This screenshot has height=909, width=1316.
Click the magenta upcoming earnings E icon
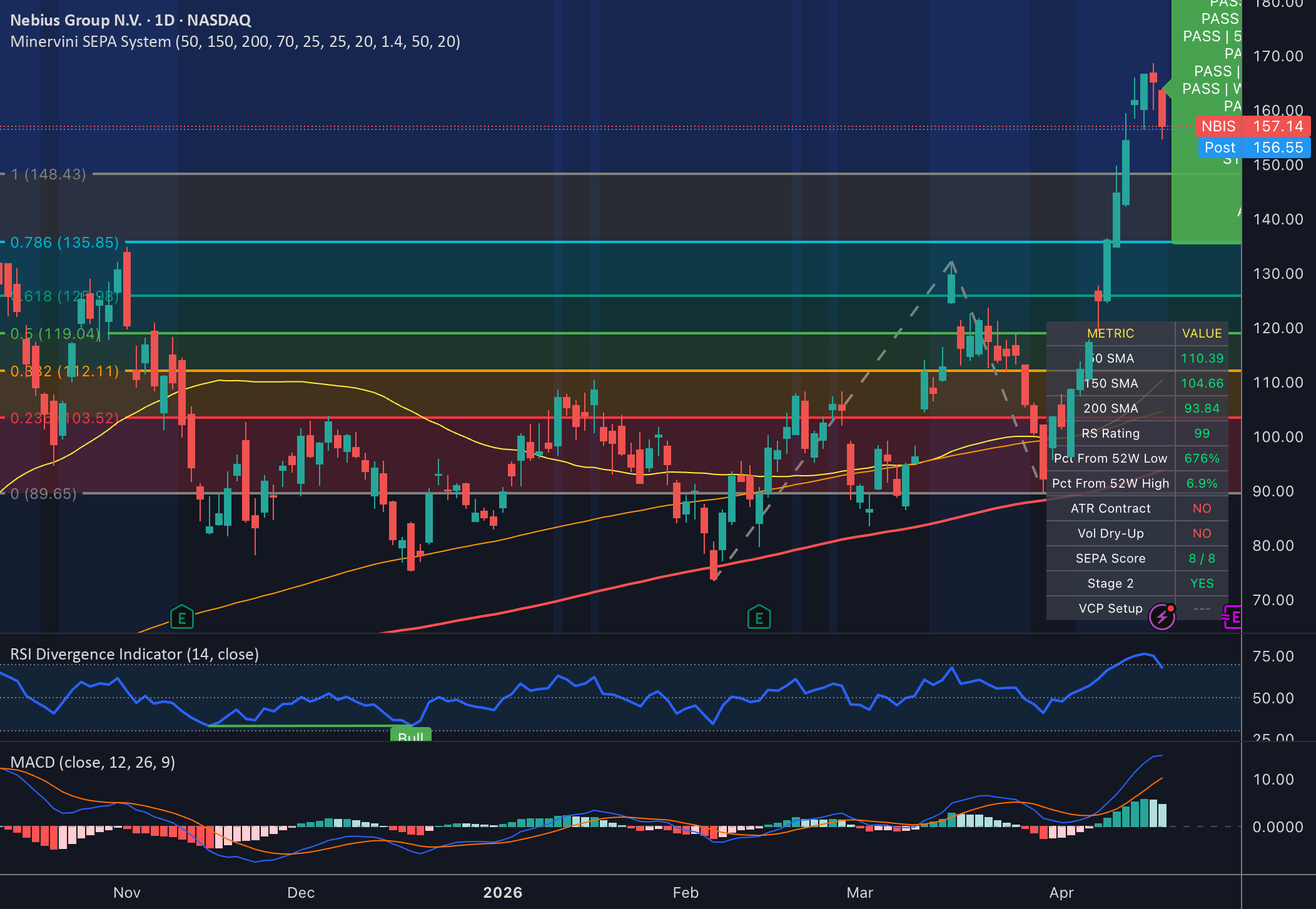tap(1233, 618)
